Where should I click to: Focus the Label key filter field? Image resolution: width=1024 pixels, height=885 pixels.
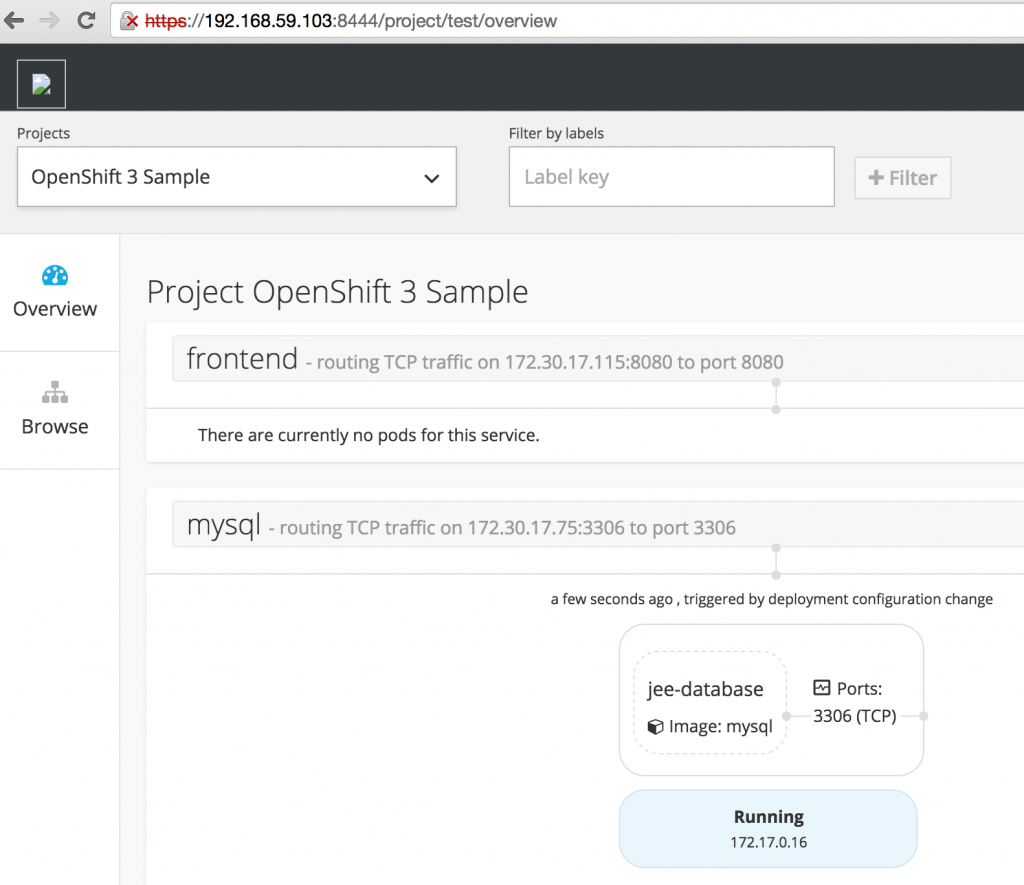pyautogui.click(x=671, y=177)
